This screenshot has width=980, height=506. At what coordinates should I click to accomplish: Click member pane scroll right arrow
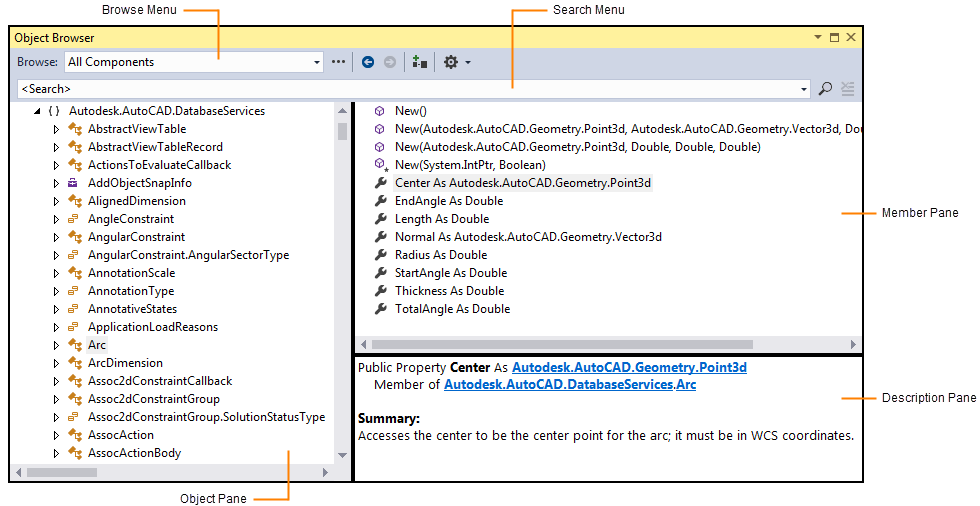pos(854,344)
